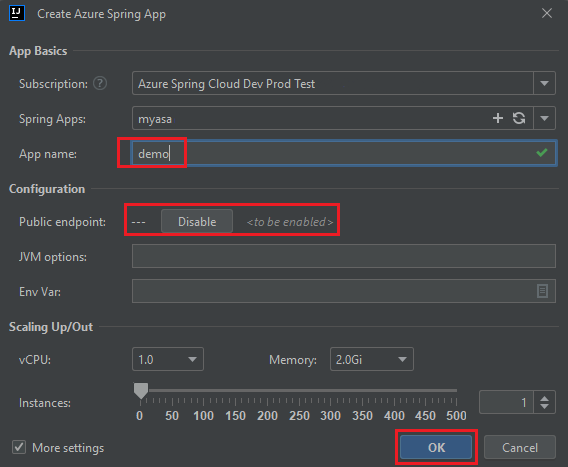The image size is (568, 467).
Task: Click the green validation checkmark in App name
Action: point(542,153)
